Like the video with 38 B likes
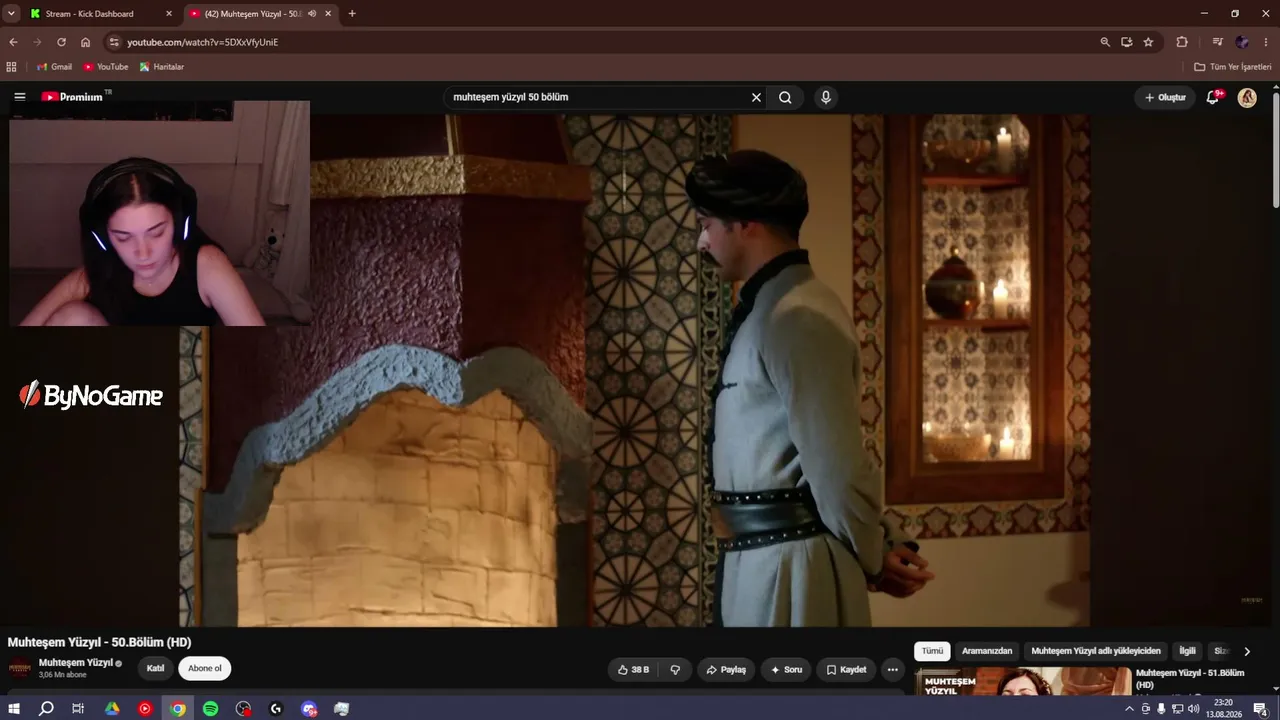Viewport: 1280px width, 720px height. (x=634, y=669)
